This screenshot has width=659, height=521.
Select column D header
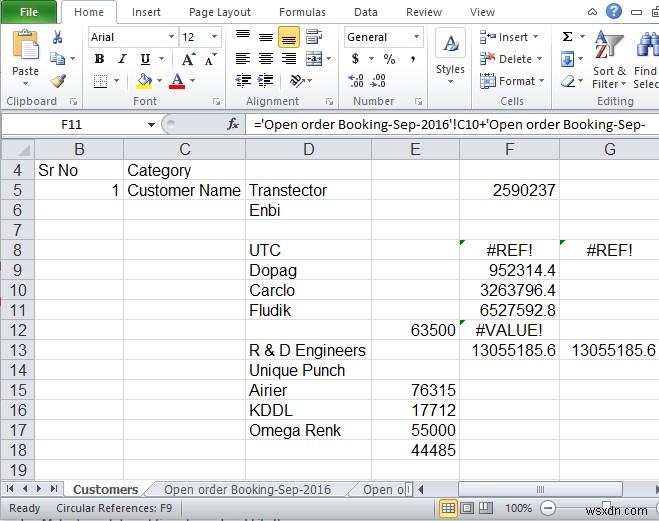click(x=308, y=149)
